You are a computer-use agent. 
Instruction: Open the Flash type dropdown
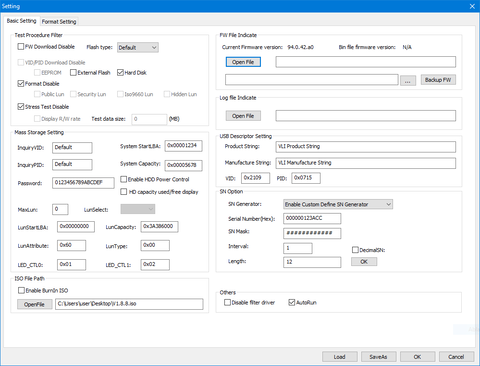(x=138, y=47)
